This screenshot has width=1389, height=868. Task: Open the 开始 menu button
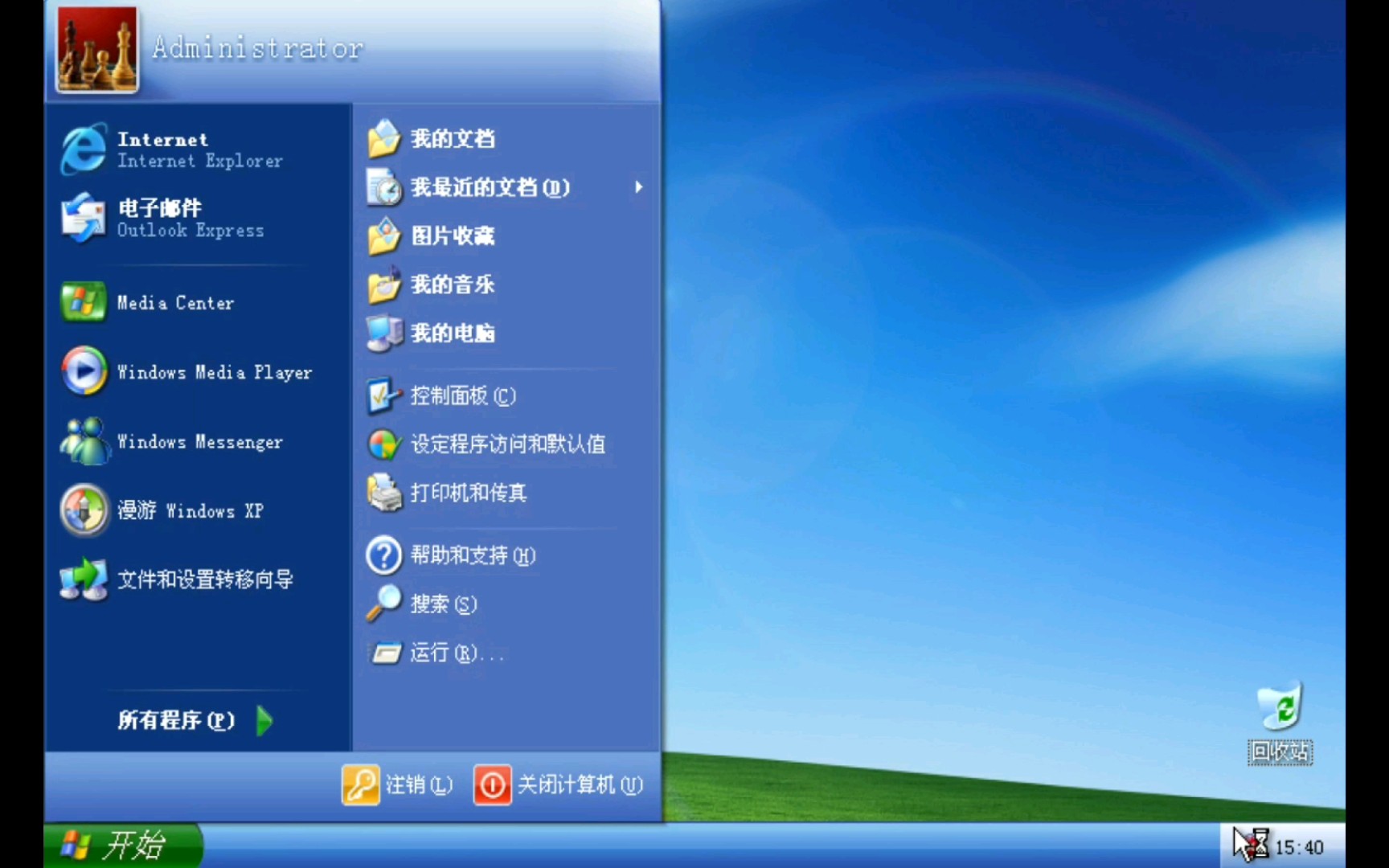click(x=121, y=845)
